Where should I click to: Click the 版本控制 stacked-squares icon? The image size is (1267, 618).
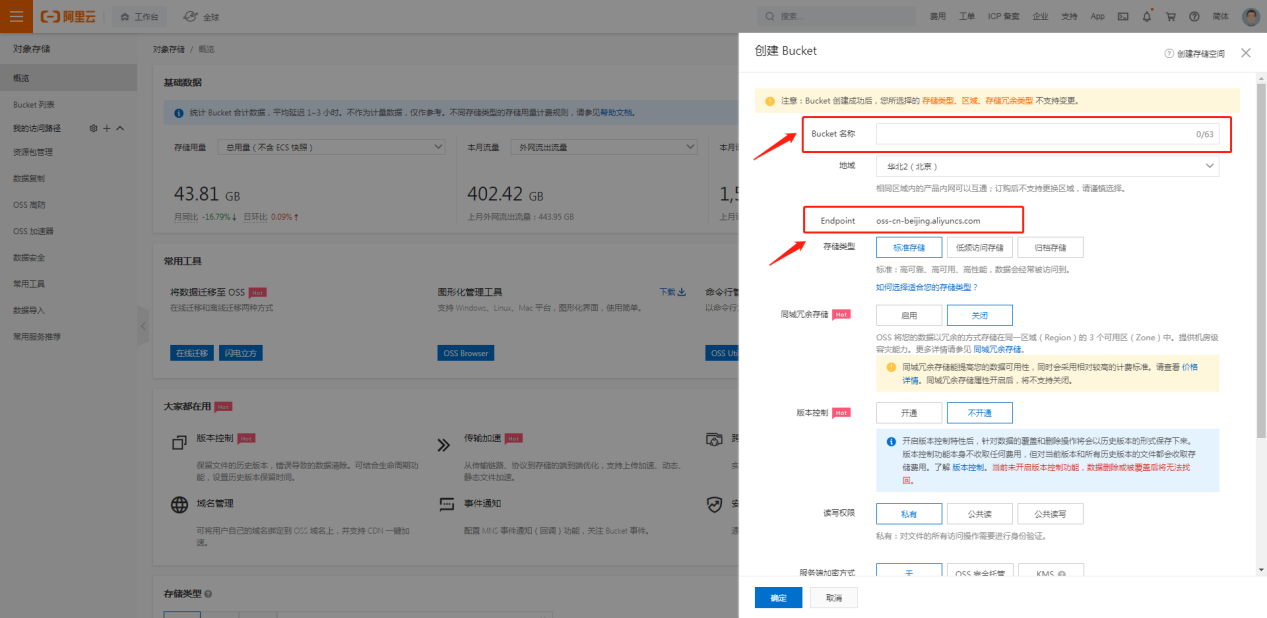pyautogui.click(x=180, y=442)
